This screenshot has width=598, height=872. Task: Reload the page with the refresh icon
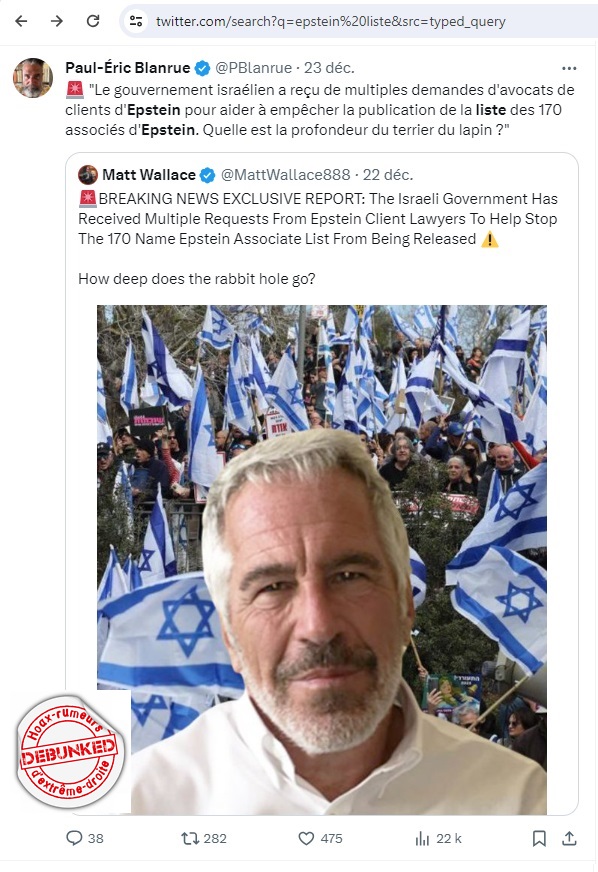coord(93,21)
